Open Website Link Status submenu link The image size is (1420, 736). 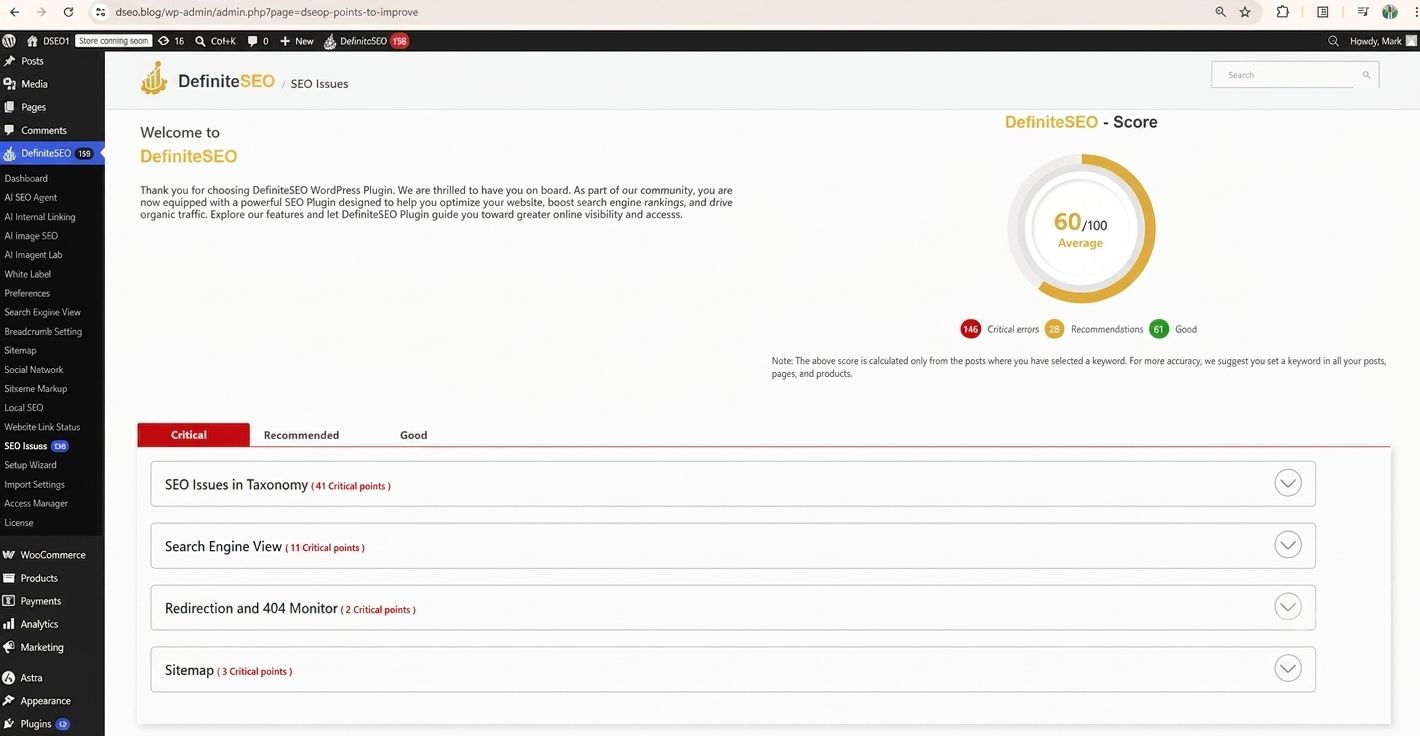point(42,427)
